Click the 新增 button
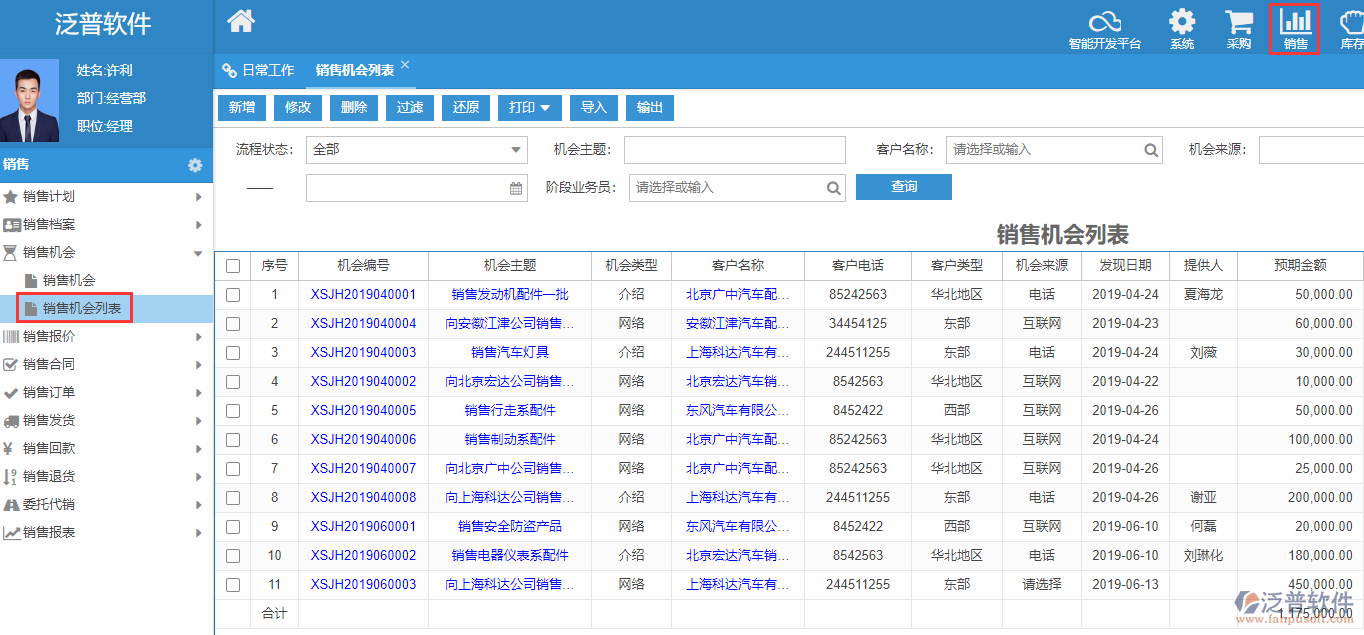Image resolution: width=1364 pixels, height=635 pixels. pyautogui.click(x=241, y=108)
